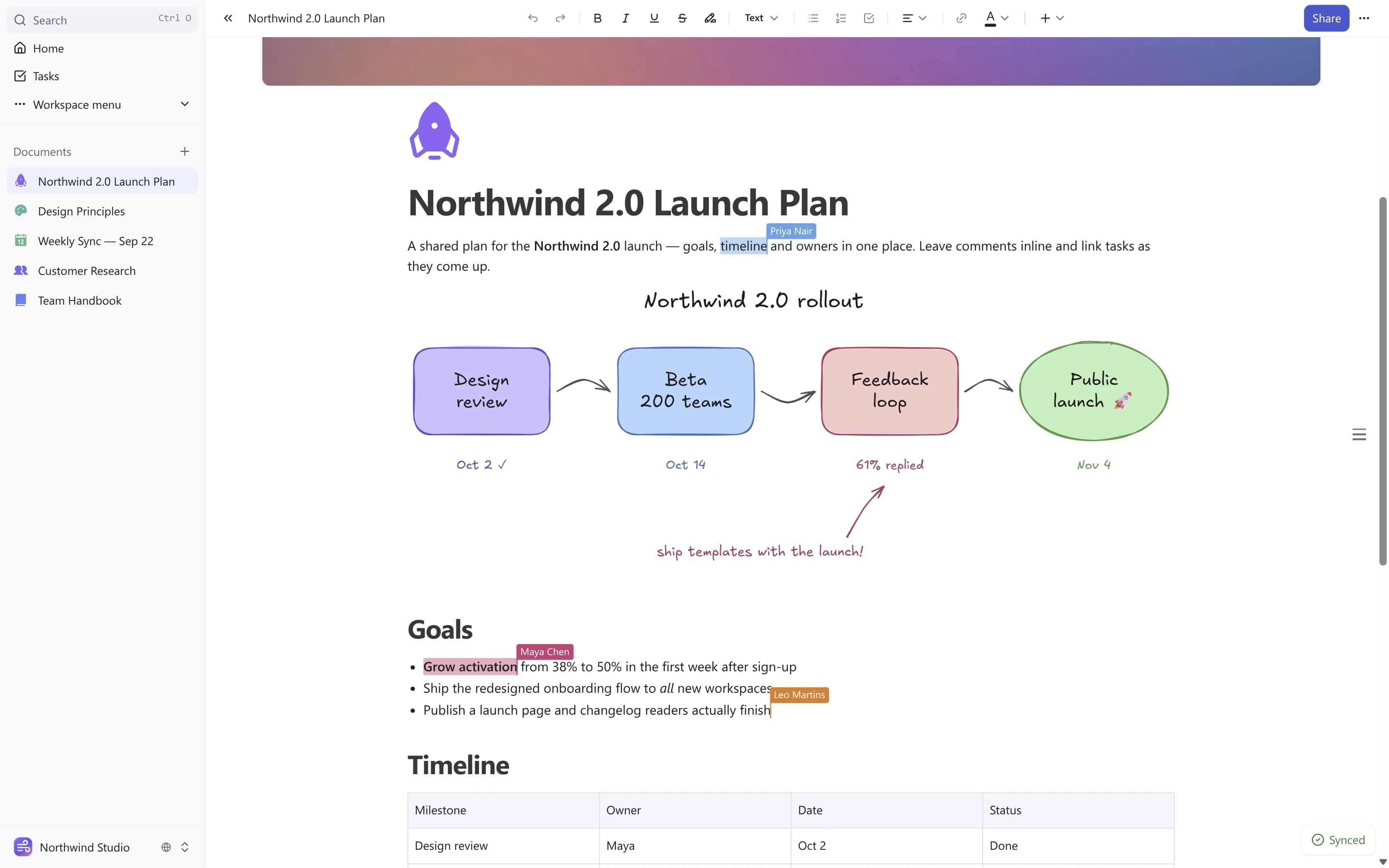Add a new document with plus icon
Image resolution: width=1389 pixels, height=868 pixels.
(x=185, y=152)
